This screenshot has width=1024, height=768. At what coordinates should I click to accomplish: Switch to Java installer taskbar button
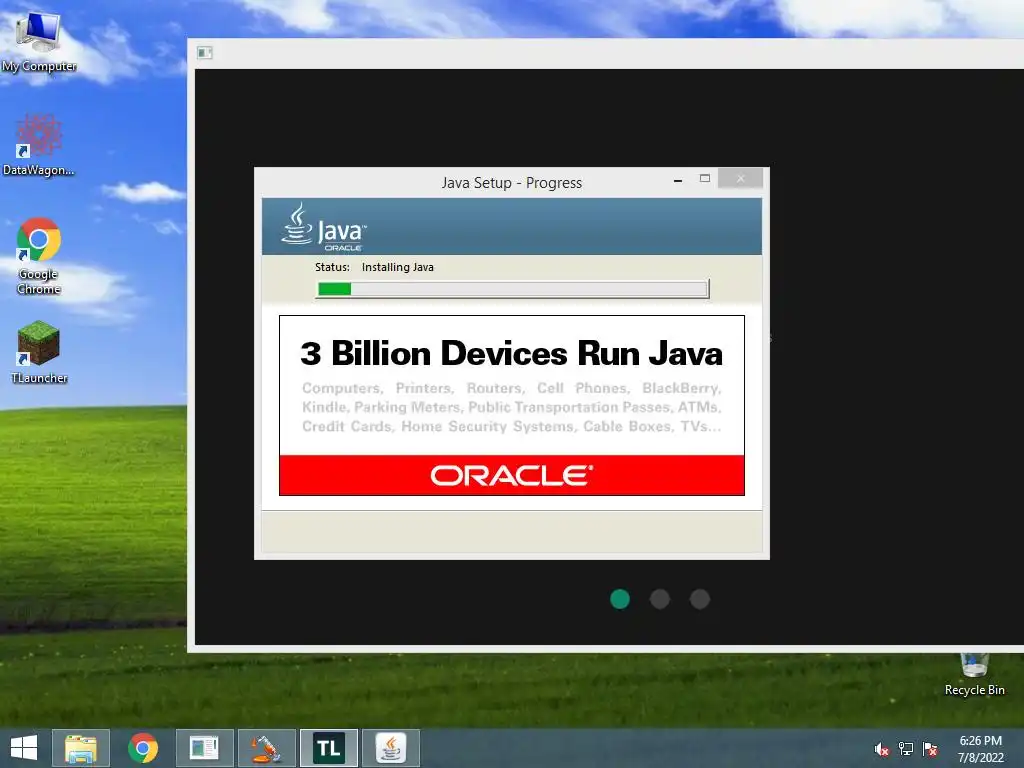pyautogui.click(x=391, y=748)
